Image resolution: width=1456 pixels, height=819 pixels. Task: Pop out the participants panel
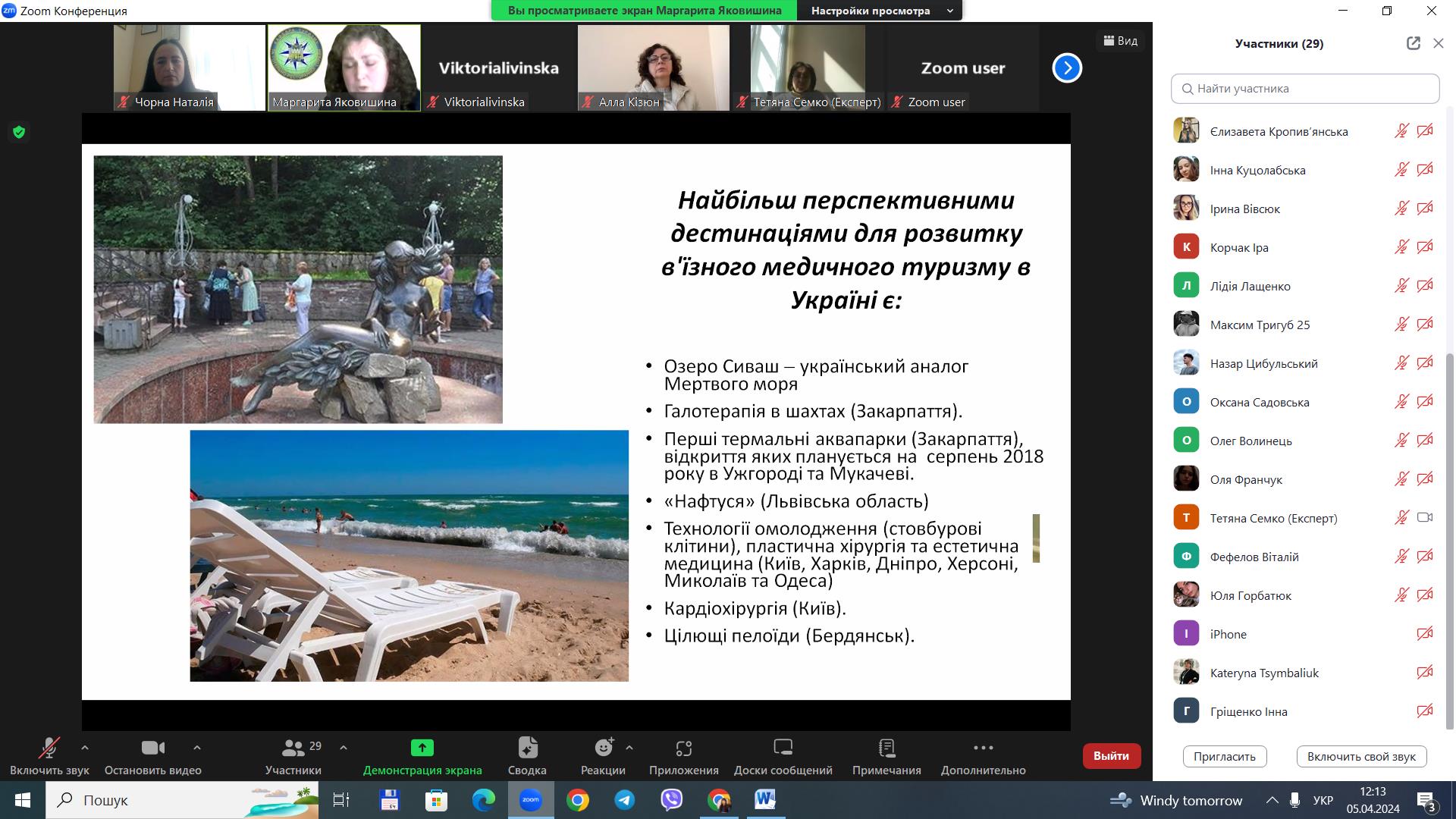[x=1413, y=43]
